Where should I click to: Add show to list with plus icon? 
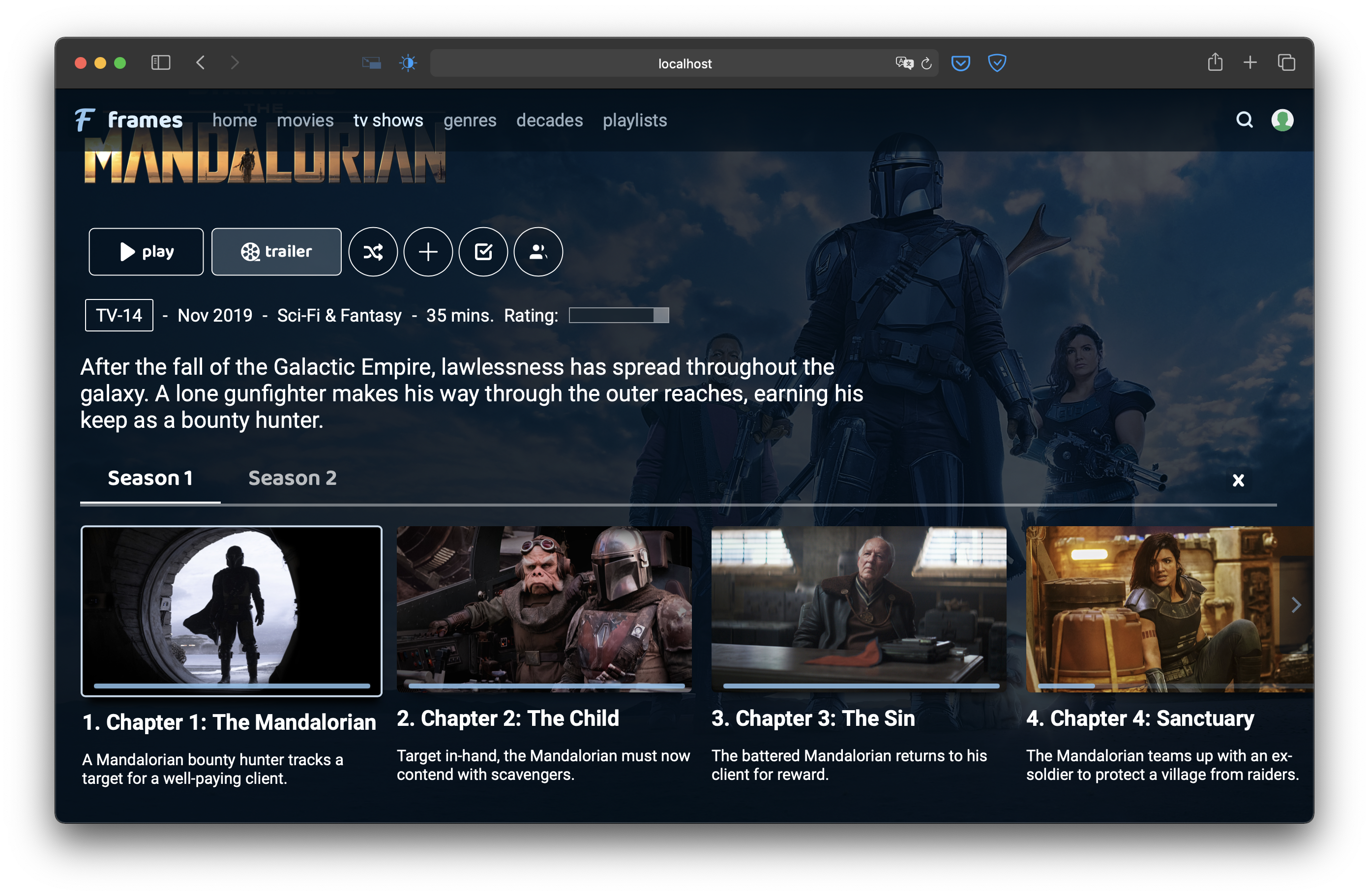pos(428,252)
